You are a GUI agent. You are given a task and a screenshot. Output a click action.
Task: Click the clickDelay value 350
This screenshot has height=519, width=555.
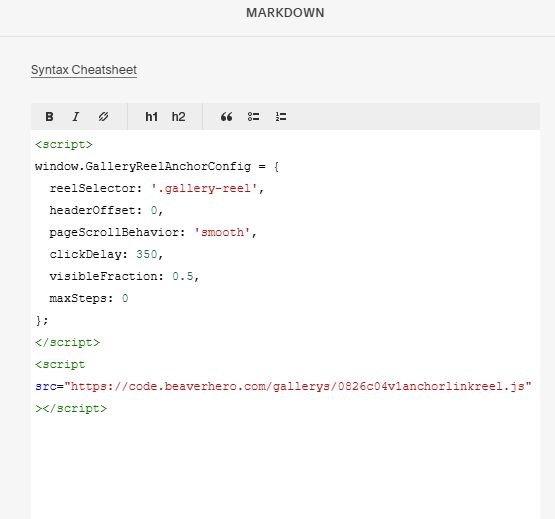[147, 254]
